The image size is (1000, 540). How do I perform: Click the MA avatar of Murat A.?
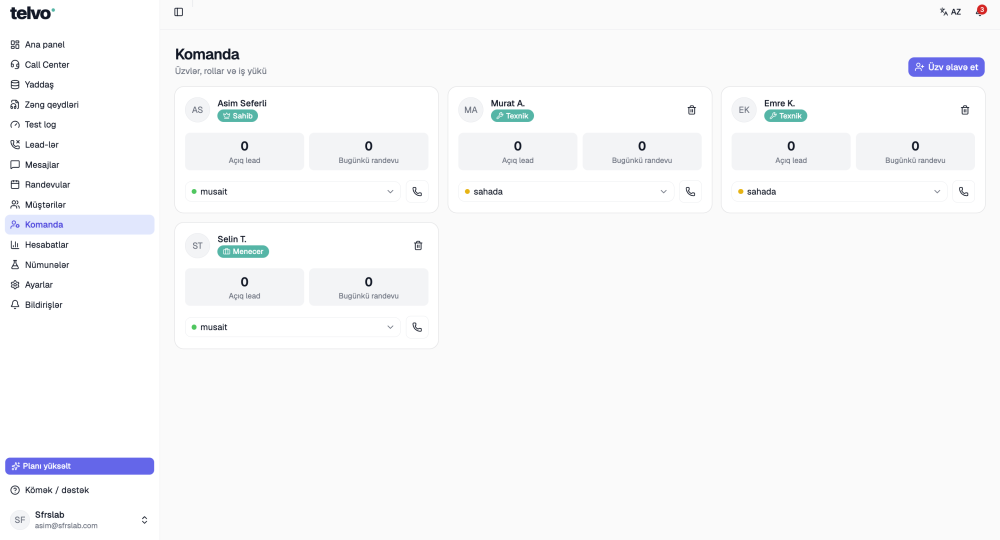coord(471,110)
